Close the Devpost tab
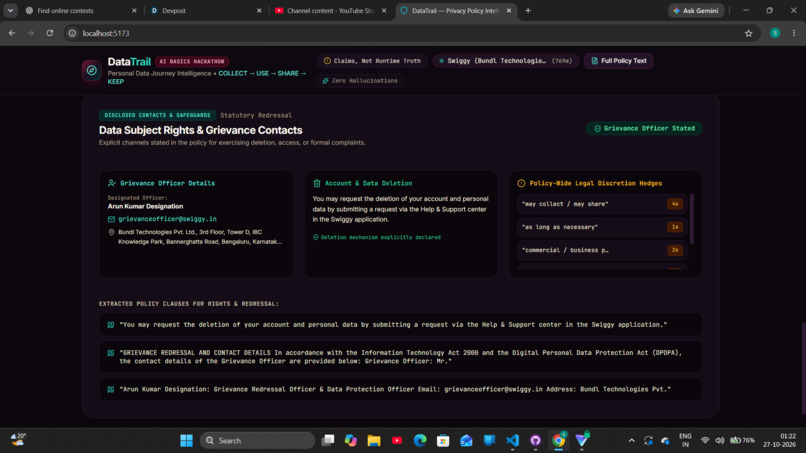Screen dimensions: 806x453 [x=259, y=10]
